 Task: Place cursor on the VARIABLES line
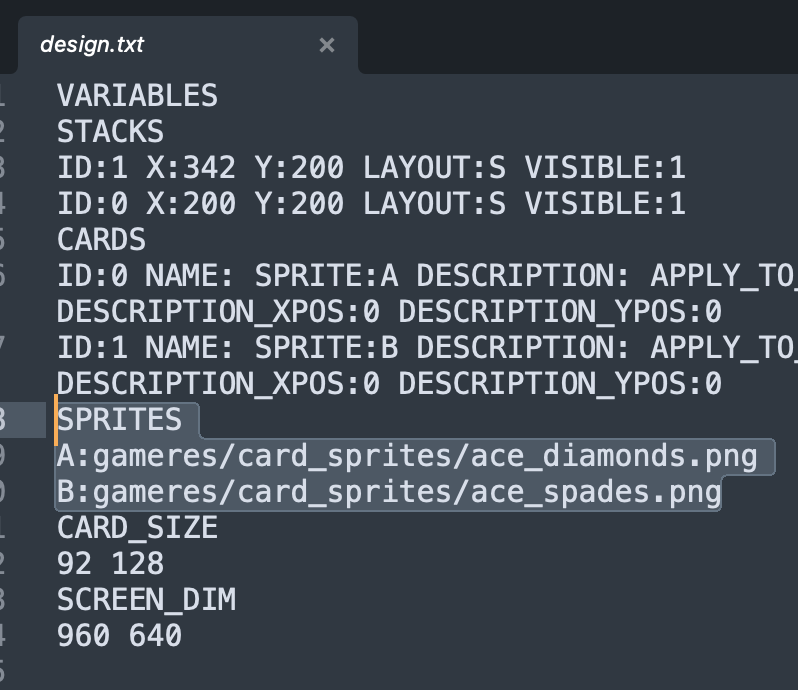point(137,96)
